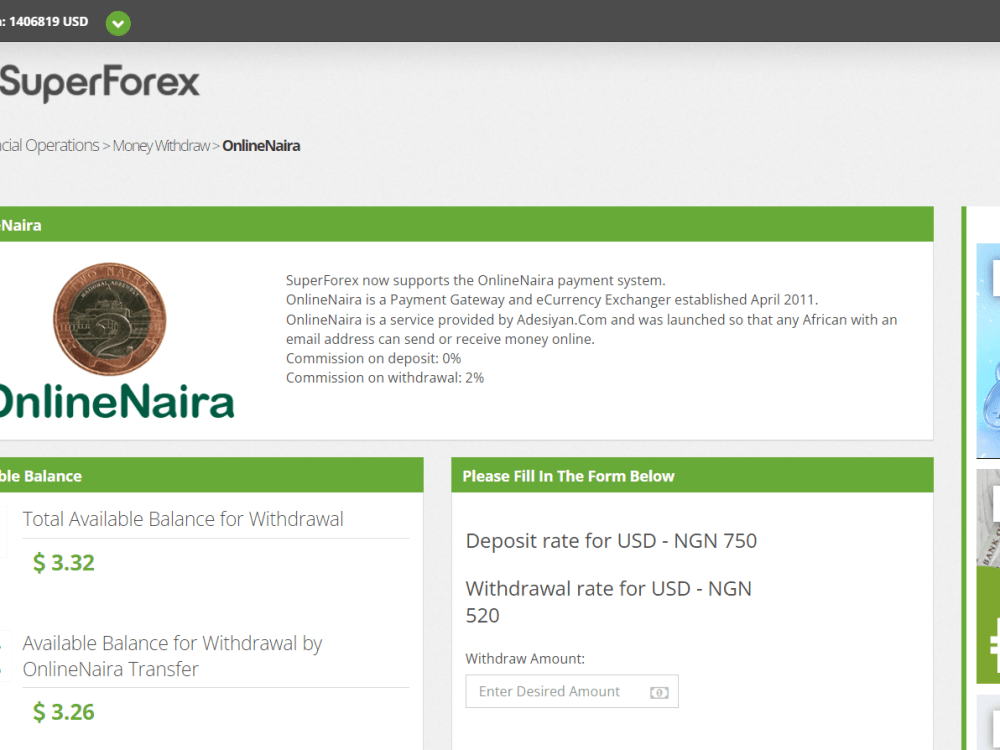
Task: Select the OnlineNaira breadcrumb item
Action: [x=261, y=146]
